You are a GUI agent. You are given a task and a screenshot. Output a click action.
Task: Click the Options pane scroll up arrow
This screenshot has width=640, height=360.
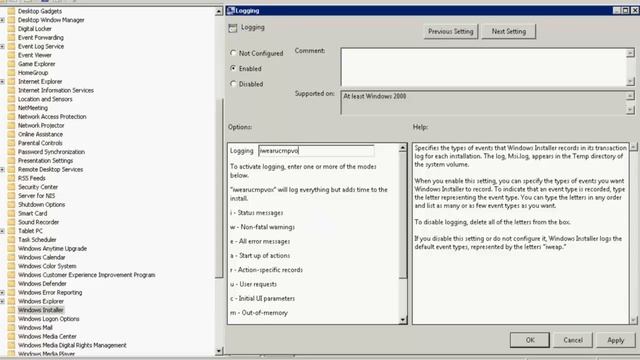[403, 148]
